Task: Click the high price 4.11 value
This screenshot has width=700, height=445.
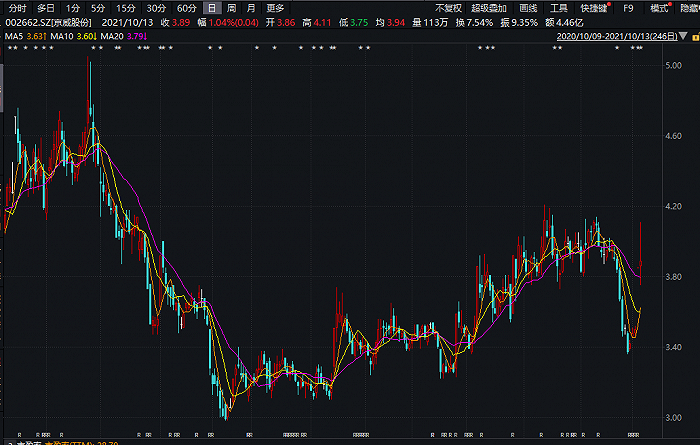Action: coord(322,23)
